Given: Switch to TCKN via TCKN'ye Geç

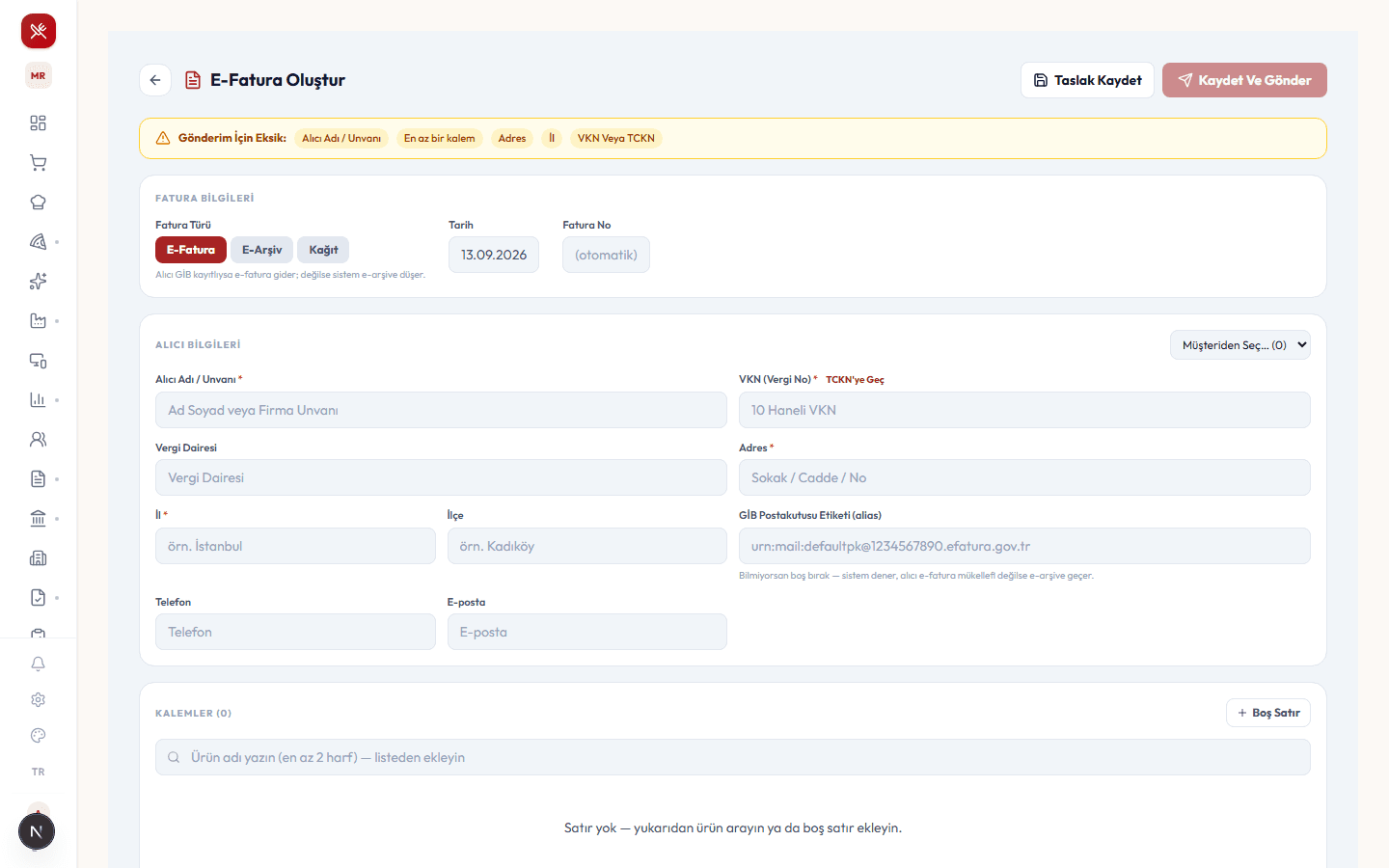Looking at the screenshot, I should point(855,380).
